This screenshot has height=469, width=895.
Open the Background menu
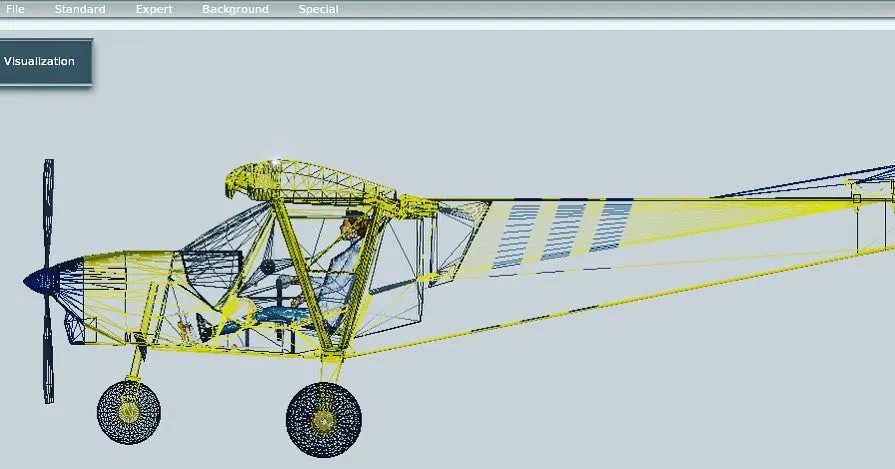click(235, 9)
